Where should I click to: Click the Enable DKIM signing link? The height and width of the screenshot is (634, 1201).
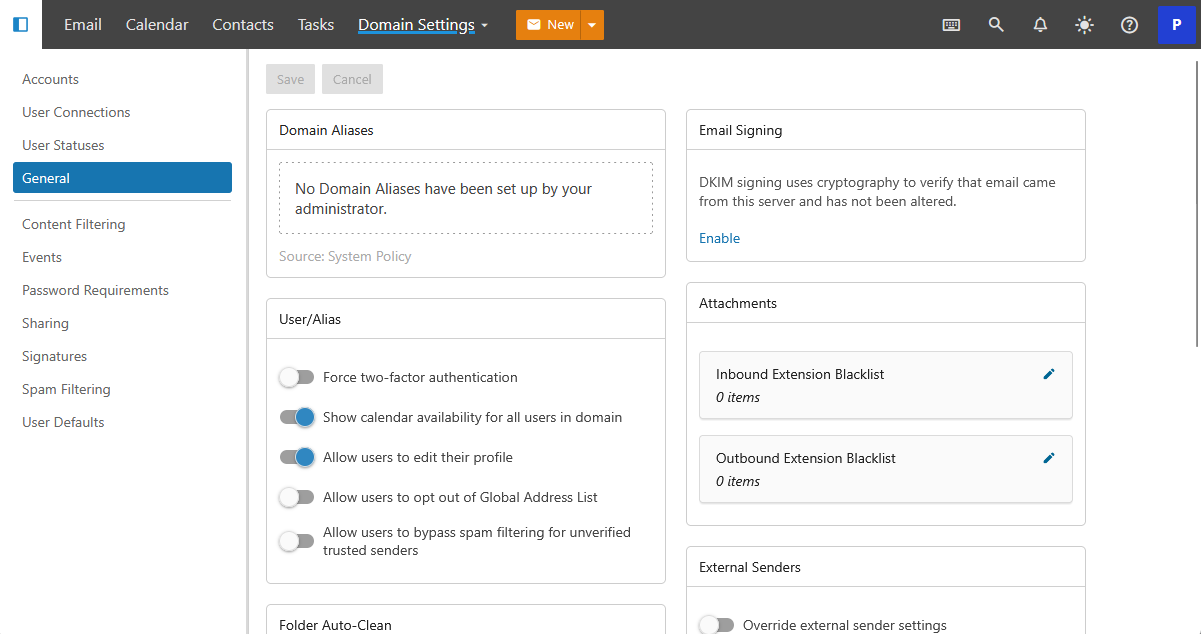(719, 238)
